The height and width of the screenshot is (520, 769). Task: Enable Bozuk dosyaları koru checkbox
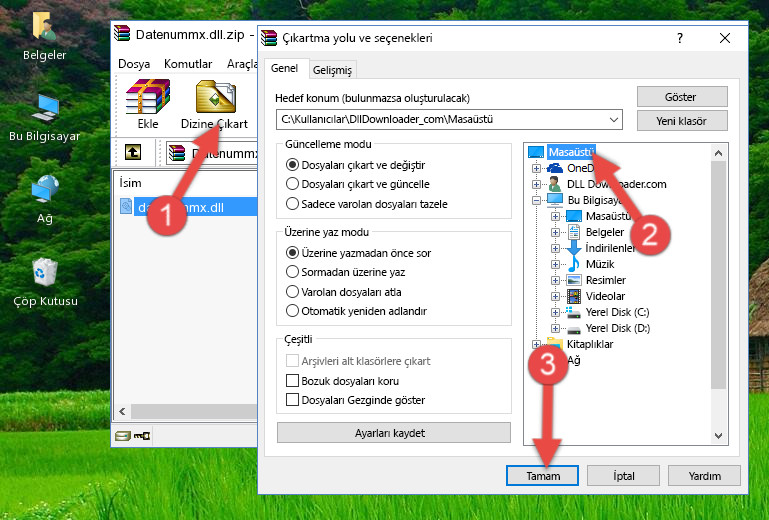coord(292,381)
